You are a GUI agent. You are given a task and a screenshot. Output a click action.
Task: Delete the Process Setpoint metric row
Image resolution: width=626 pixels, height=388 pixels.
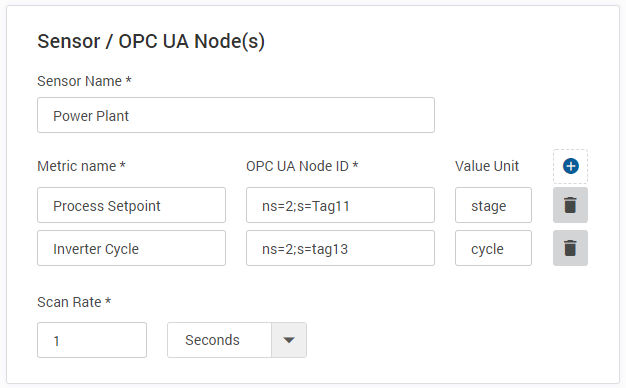pyautogui.click(x=570, y=205)
